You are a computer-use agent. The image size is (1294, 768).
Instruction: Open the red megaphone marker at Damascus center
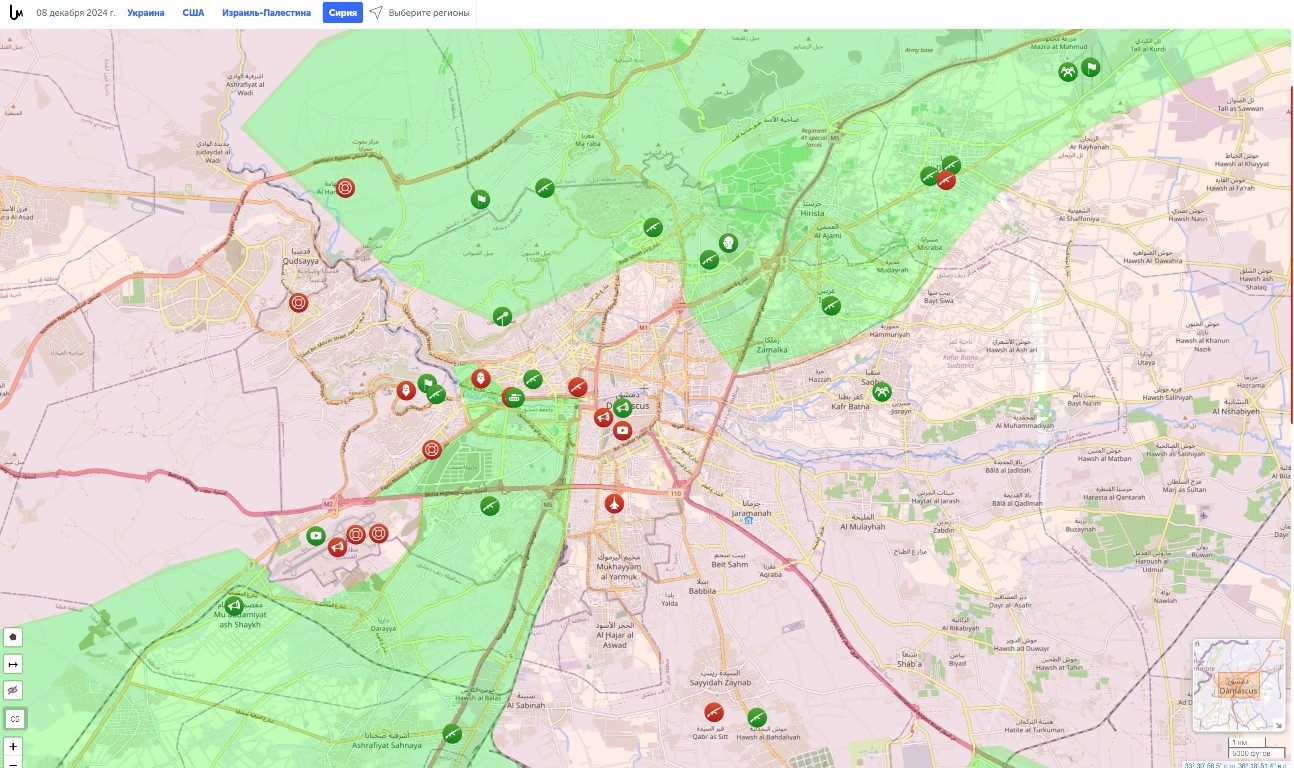[x=603, y=418]
